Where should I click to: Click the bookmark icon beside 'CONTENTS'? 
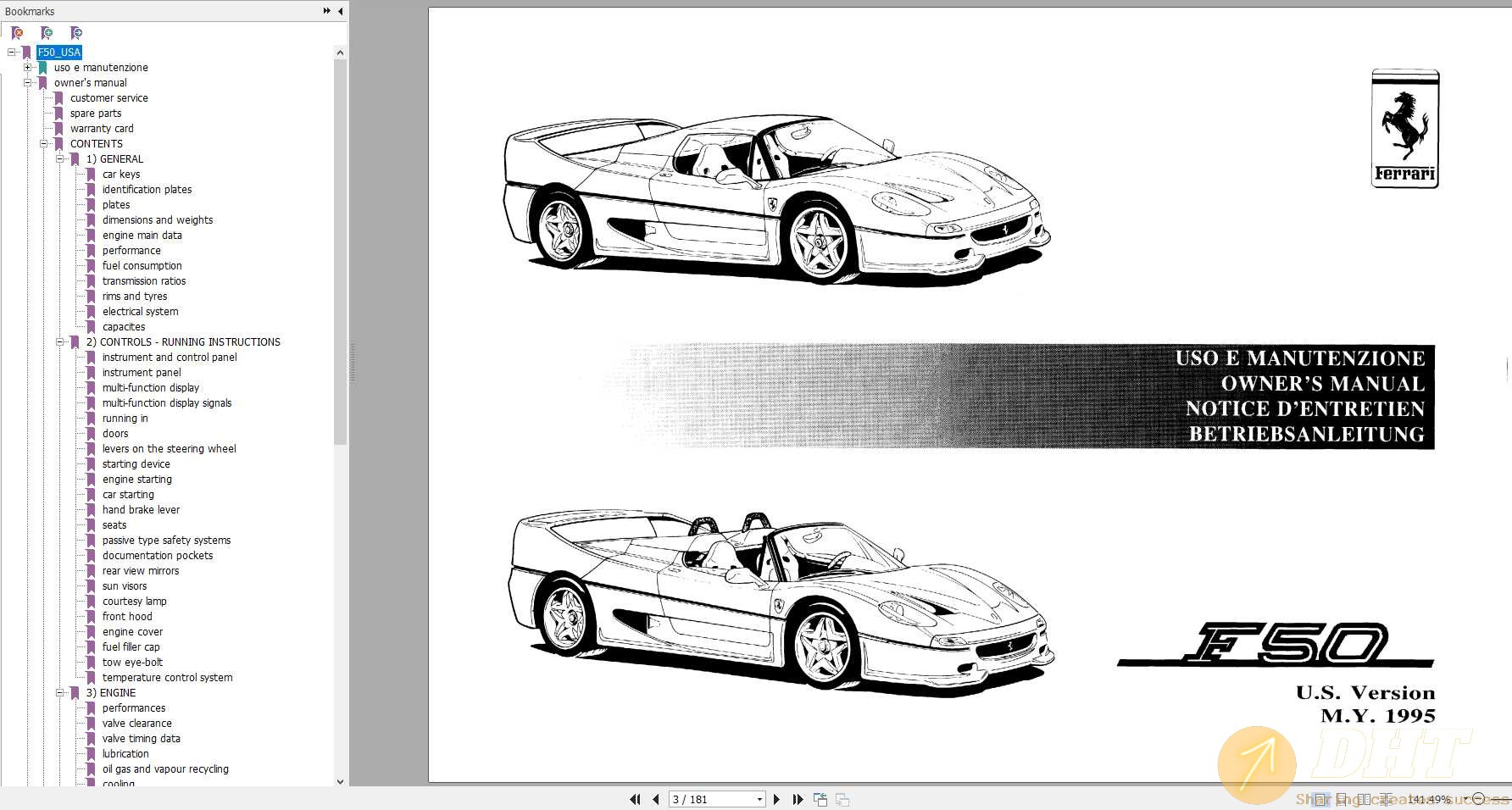click(58, 144)
